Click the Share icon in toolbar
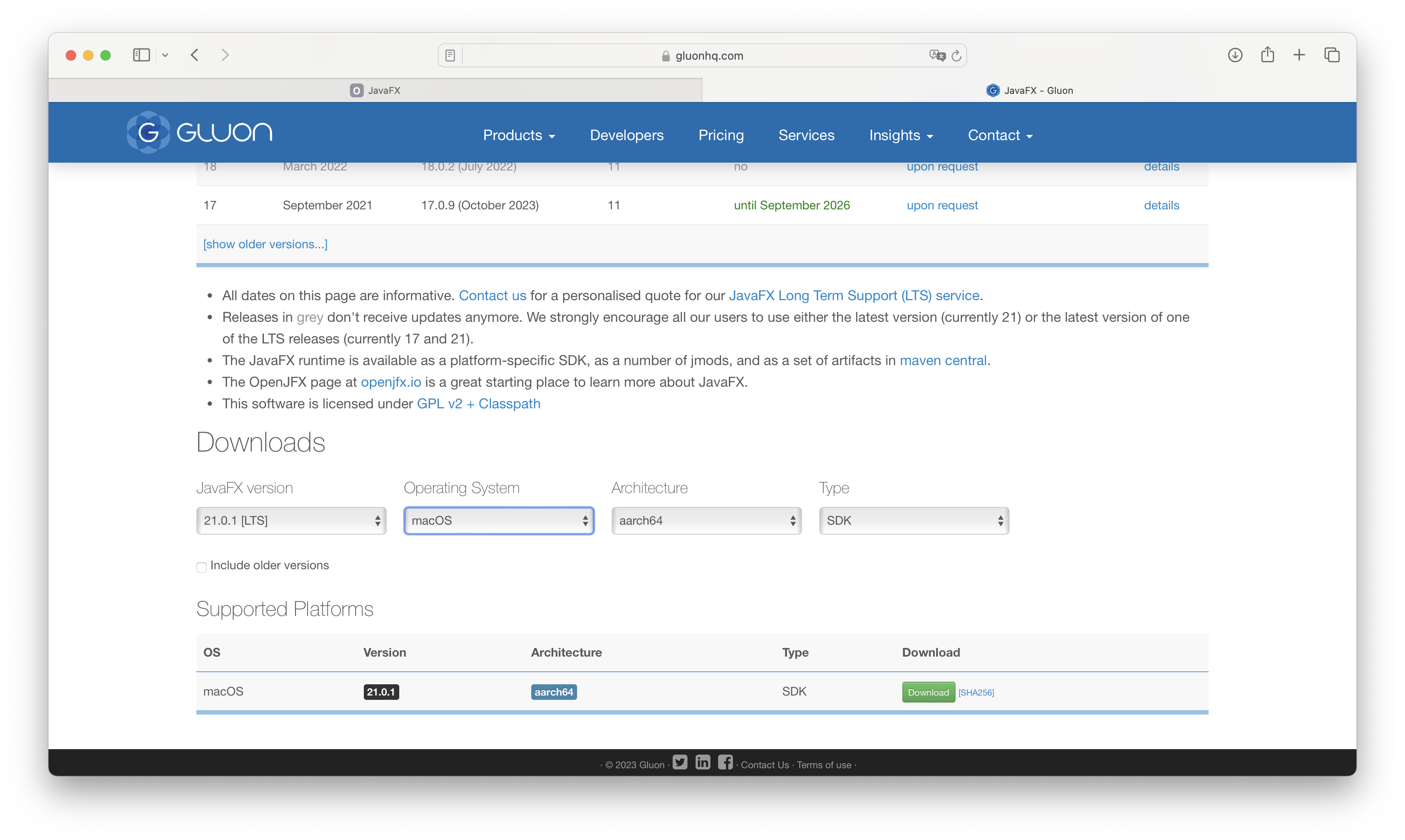 tap(1267, 55)
